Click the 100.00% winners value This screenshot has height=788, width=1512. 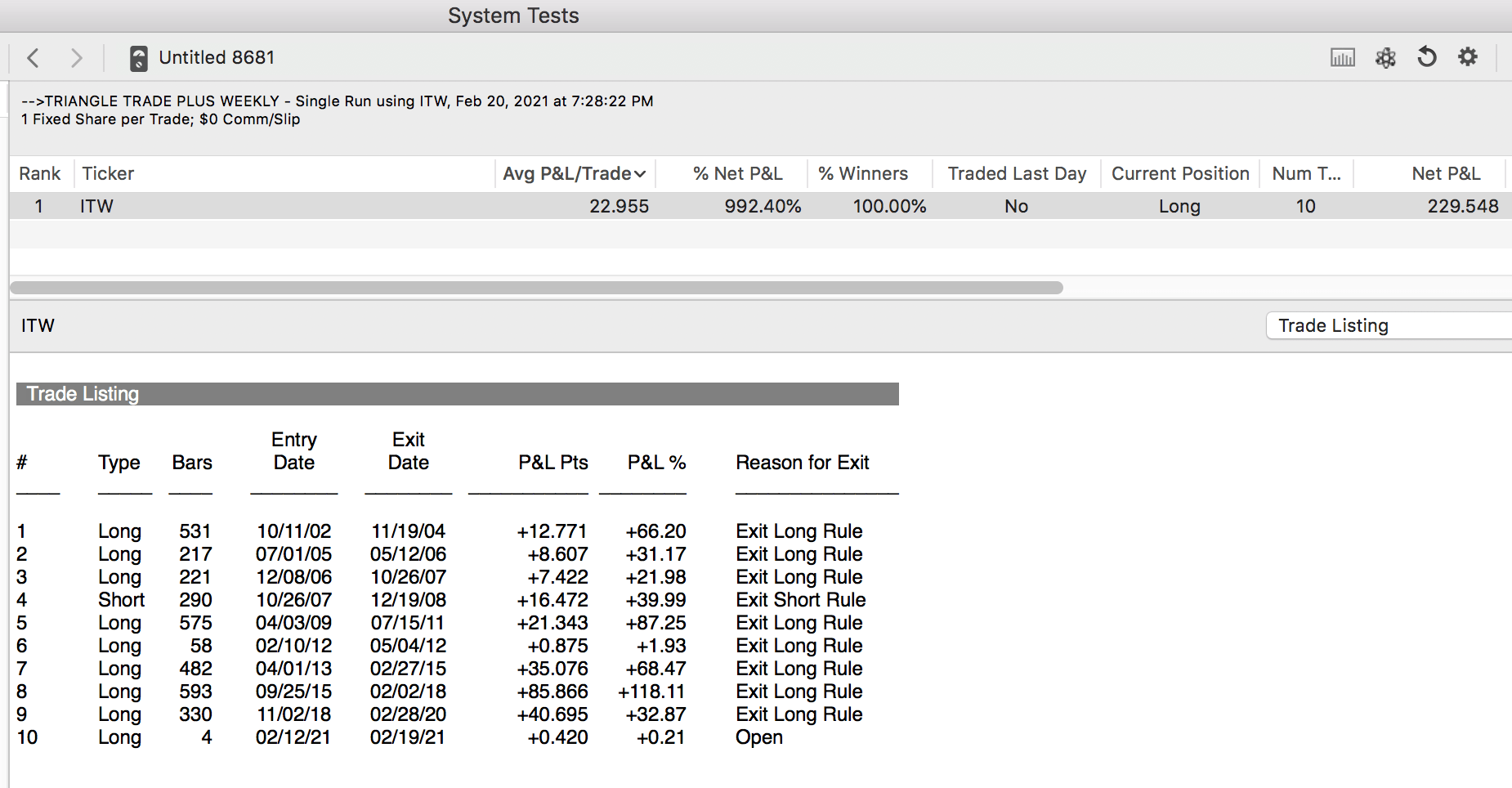[x=889, y=206]
